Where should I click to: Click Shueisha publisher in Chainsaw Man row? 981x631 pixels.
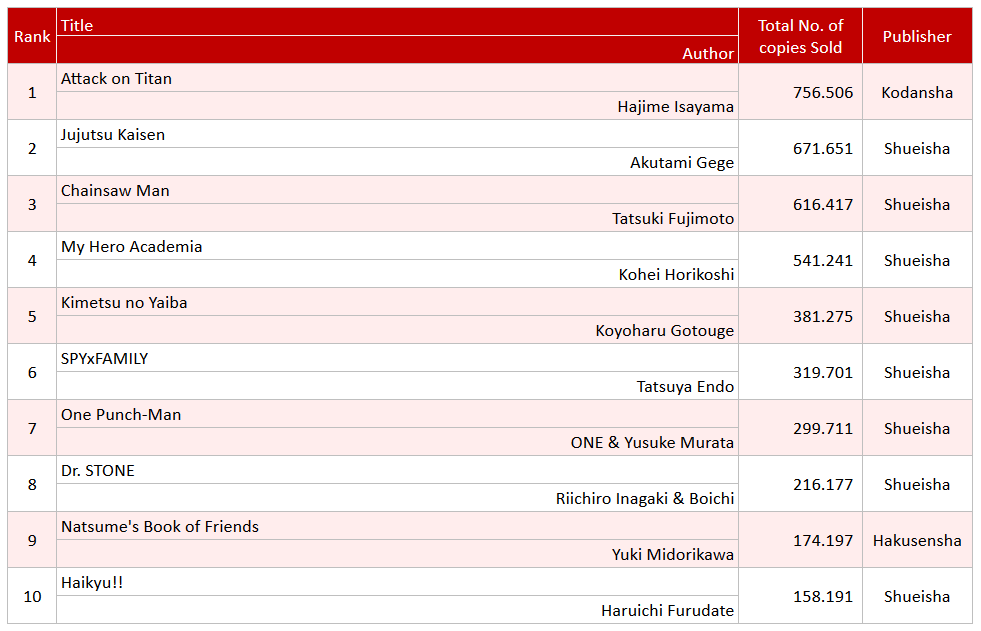coord(917,204)
